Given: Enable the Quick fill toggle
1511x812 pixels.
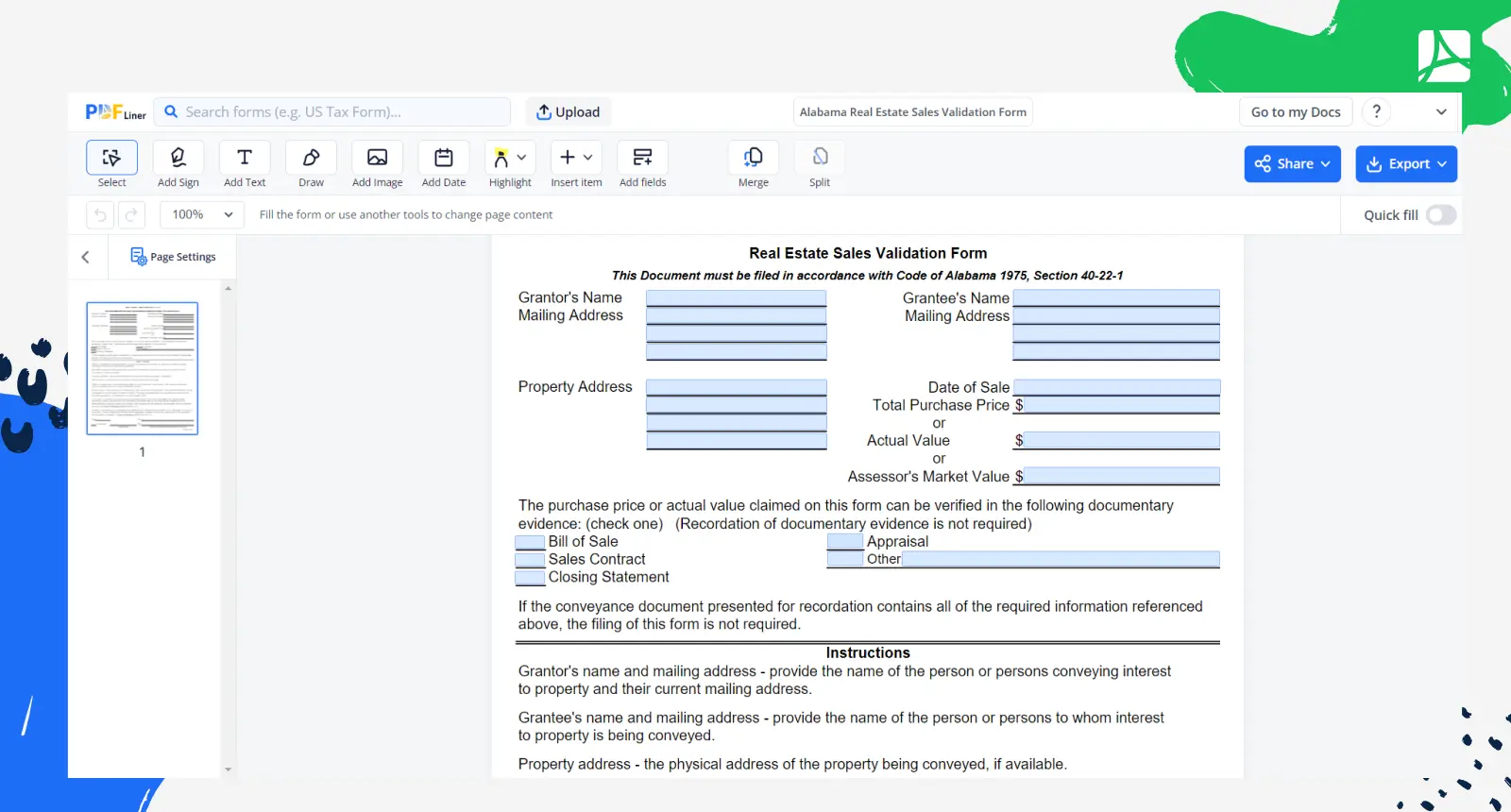Looking at the screenshot, I should pyautogui.click(x=1440, y=215).
